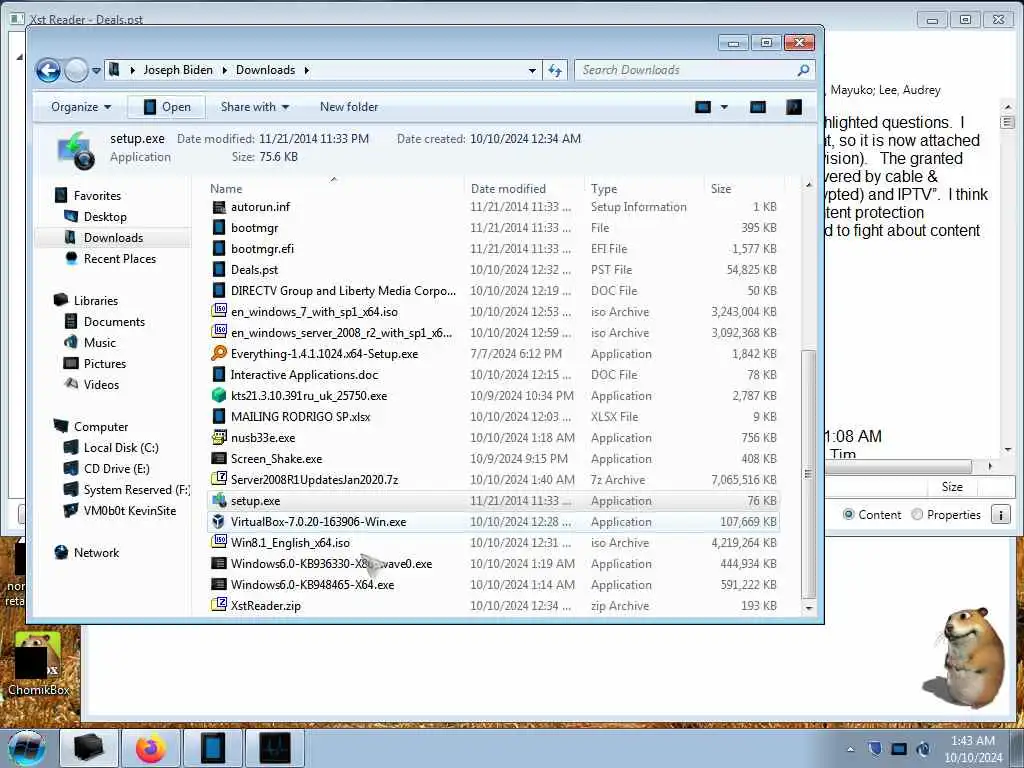This screenshot has width=1024, height=768.
Task: Select the XstReader.zip file icon
Action: (219, 605)
